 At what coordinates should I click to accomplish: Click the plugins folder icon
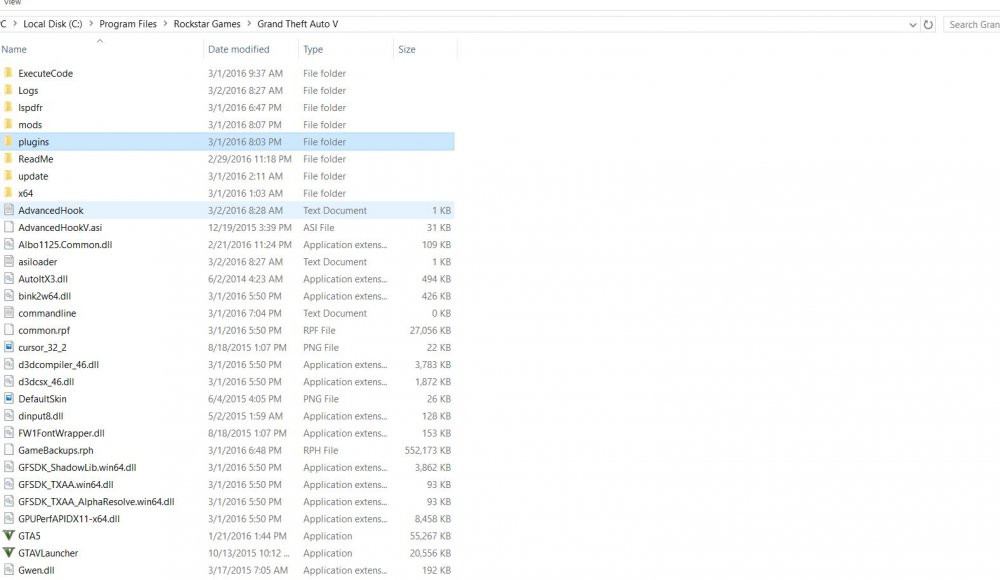click(8, 142)
